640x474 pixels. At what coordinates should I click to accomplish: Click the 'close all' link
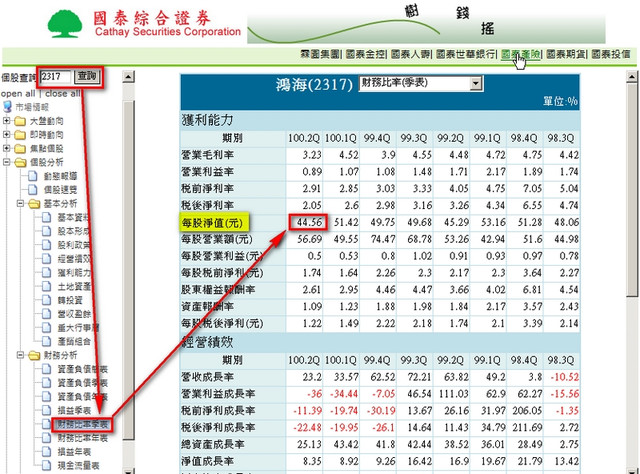tap(62, 93)
